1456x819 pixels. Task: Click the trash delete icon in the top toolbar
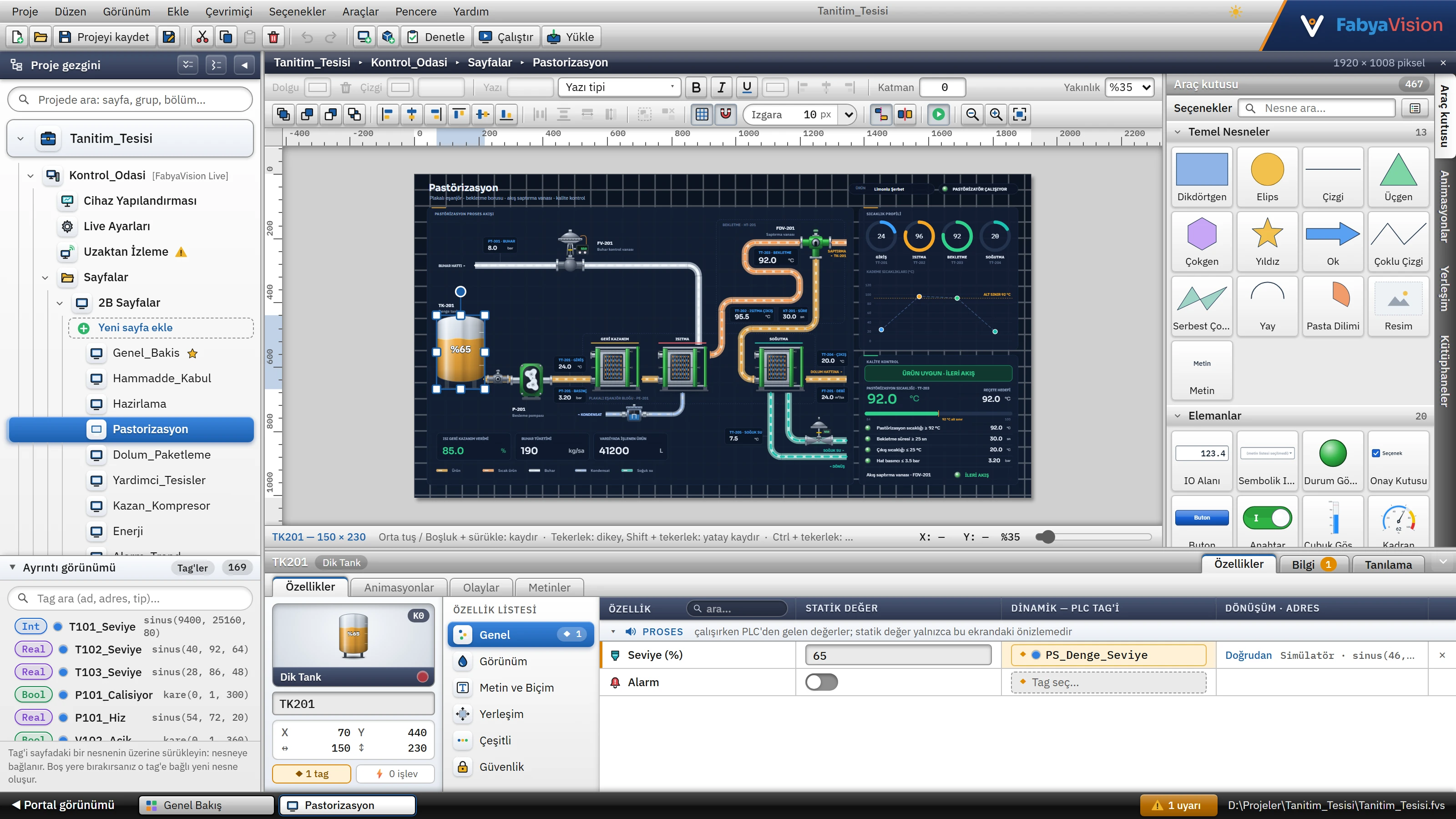coord(273,37)
